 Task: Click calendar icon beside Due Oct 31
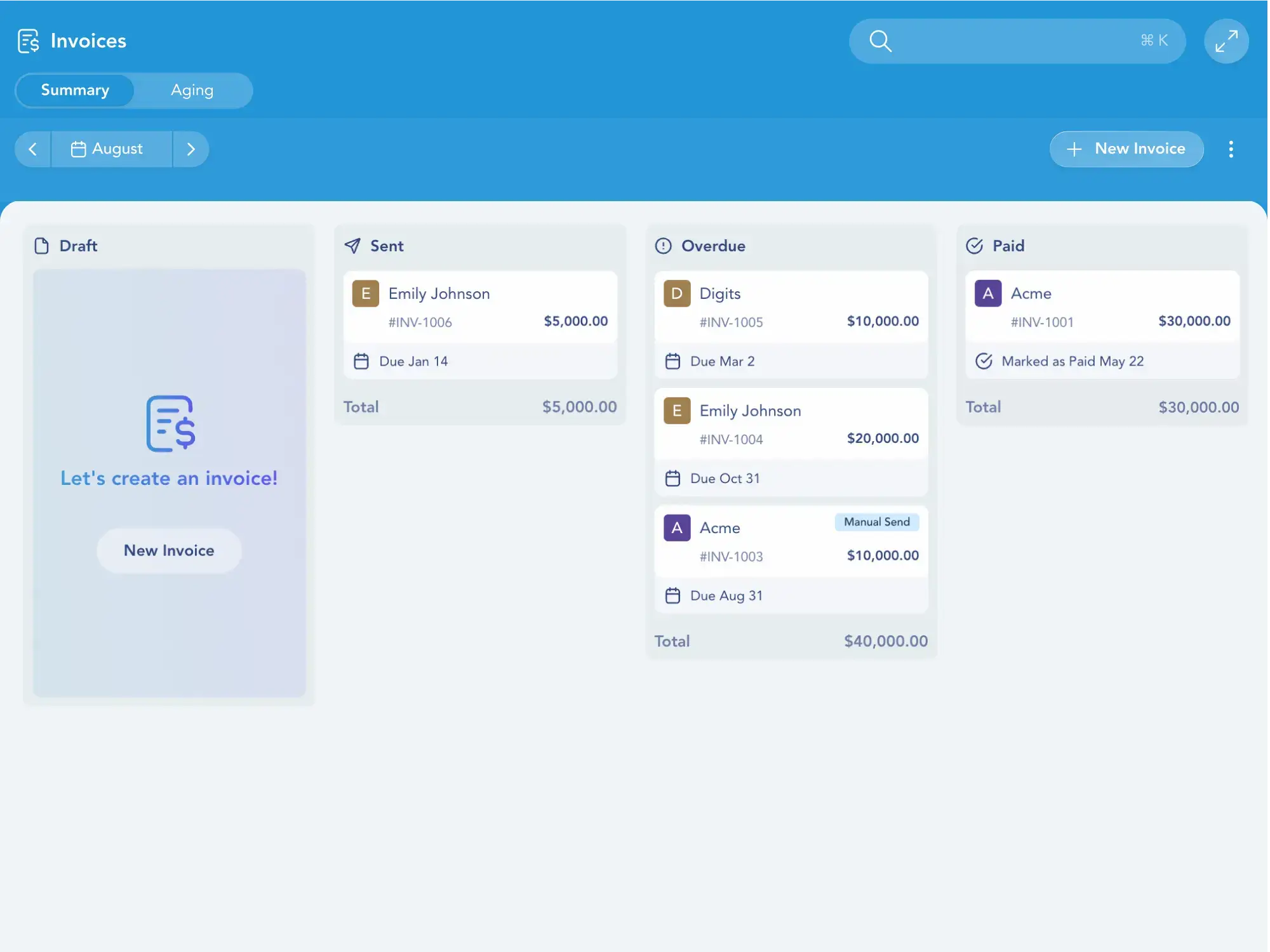[x=672, y=479]
